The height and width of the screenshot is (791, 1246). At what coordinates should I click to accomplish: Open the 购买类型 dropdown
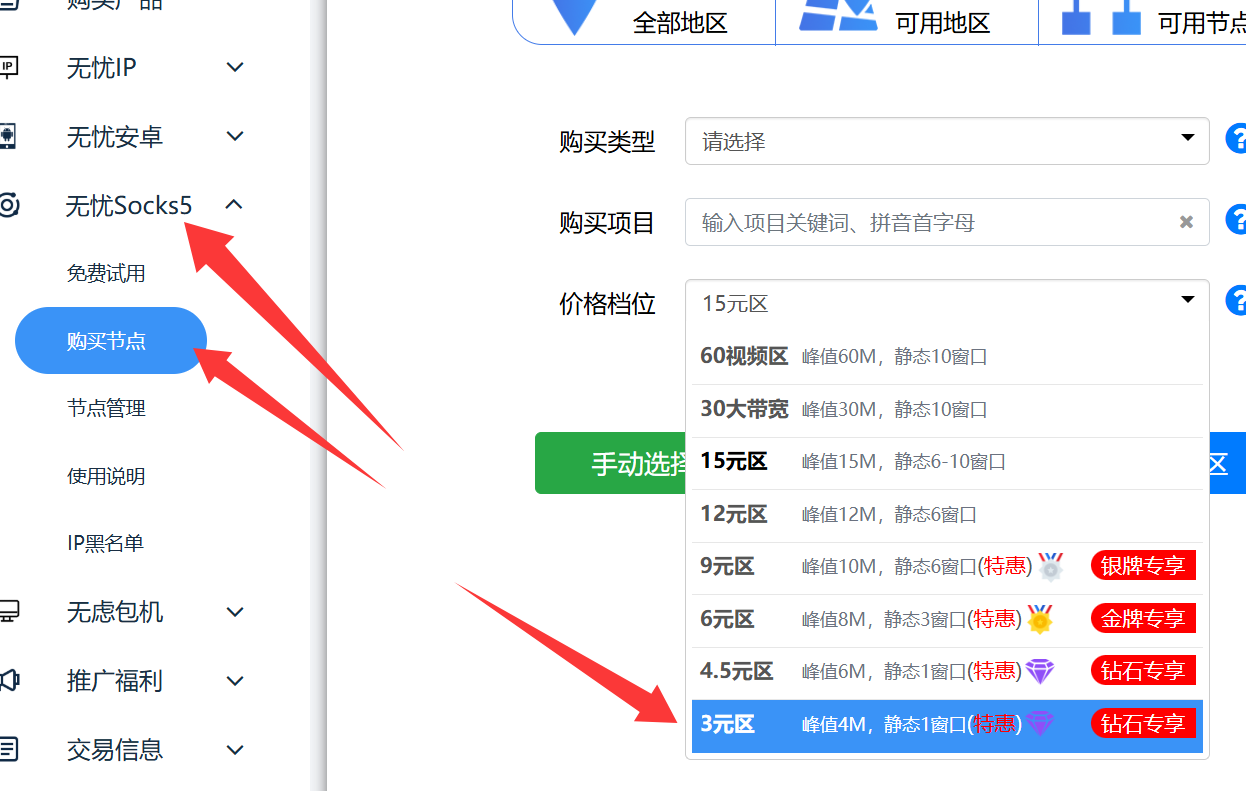coord(946,141)
